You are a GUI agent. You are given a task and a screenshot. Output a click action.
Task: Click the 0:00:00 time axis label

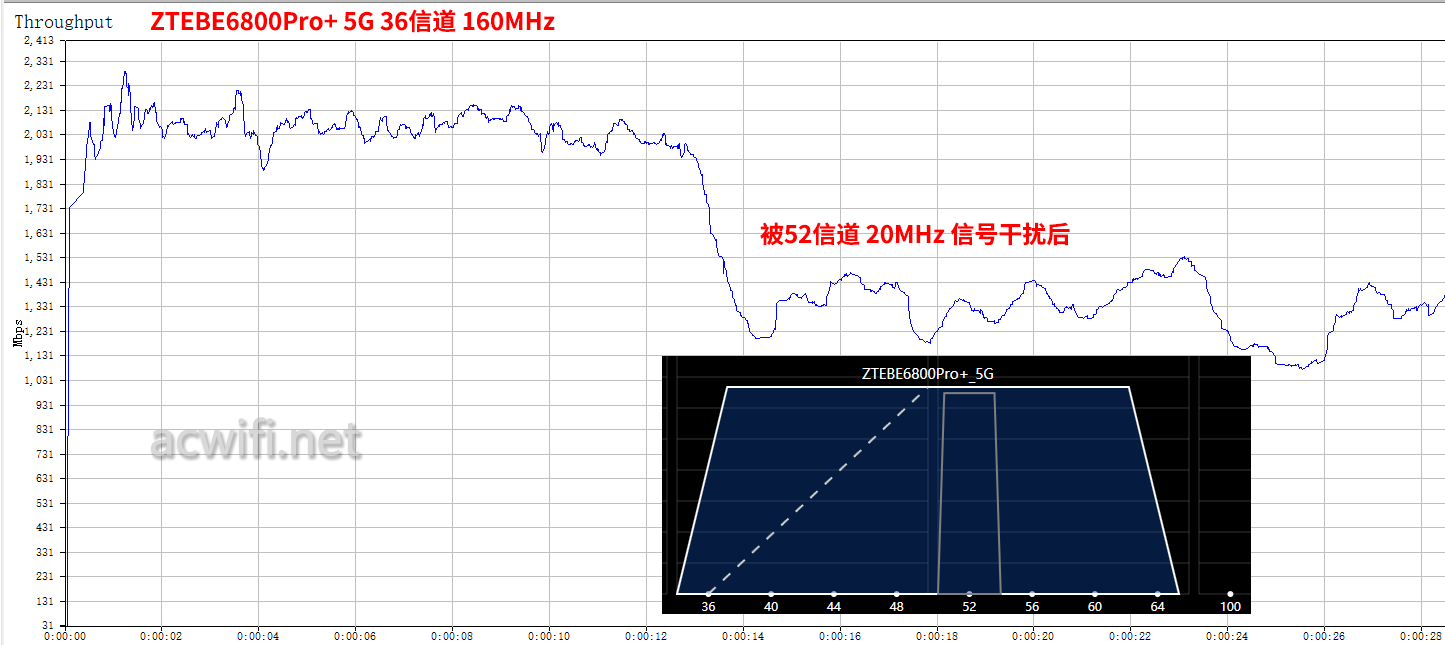click(x=64, y=636)
